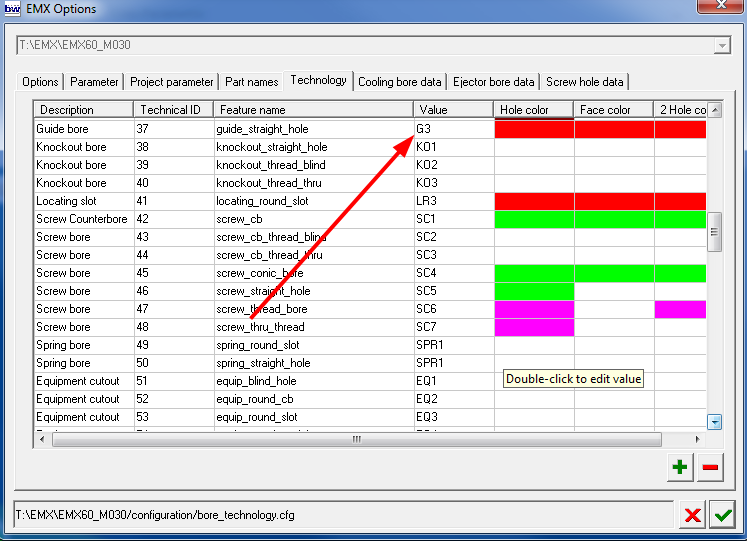
Task: Click Technical ID 49 cell
Action: (174, 345)
